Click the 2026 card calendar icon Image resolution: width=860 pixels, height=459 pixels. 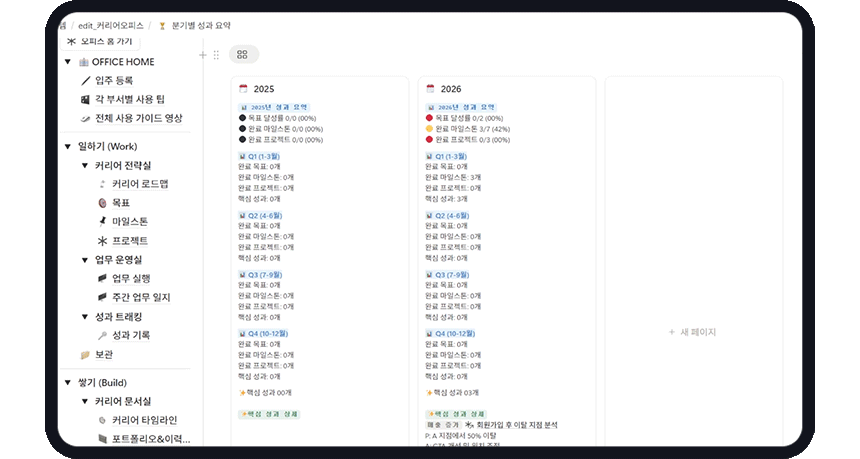[x=431, y=88]
